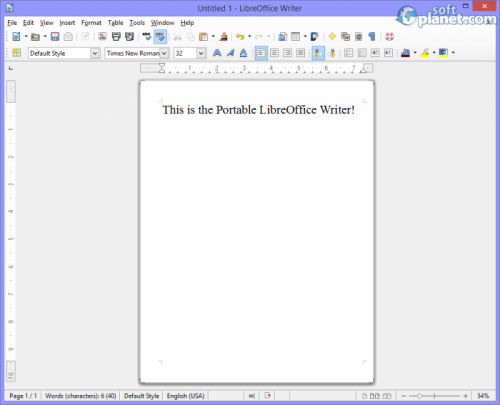
Task: Open the Default Style paragraph style dropdown
Action: tap(95, 53)
